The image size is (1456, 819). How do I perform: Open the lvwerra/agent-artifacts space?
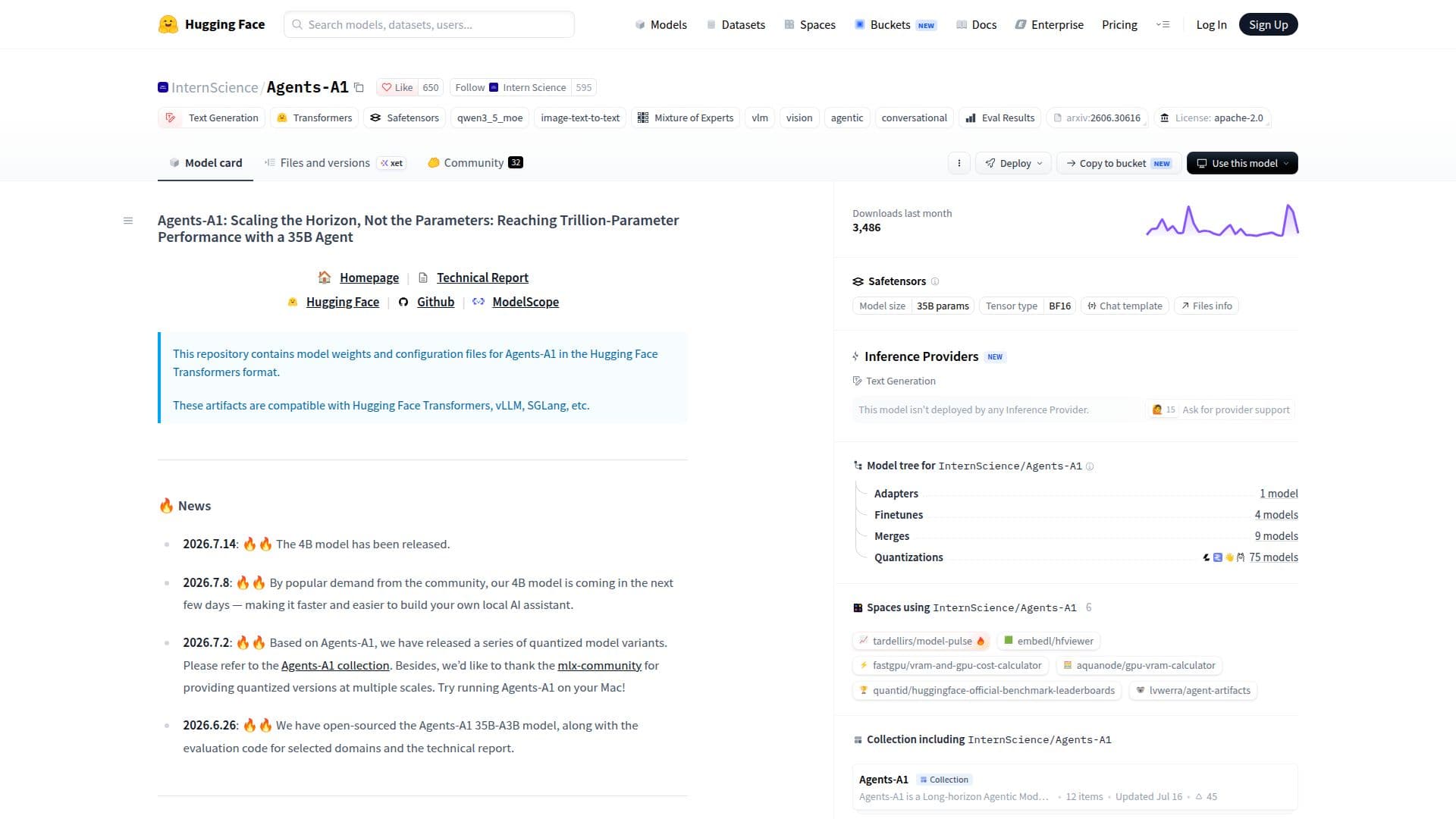(x=1193, y=690)
